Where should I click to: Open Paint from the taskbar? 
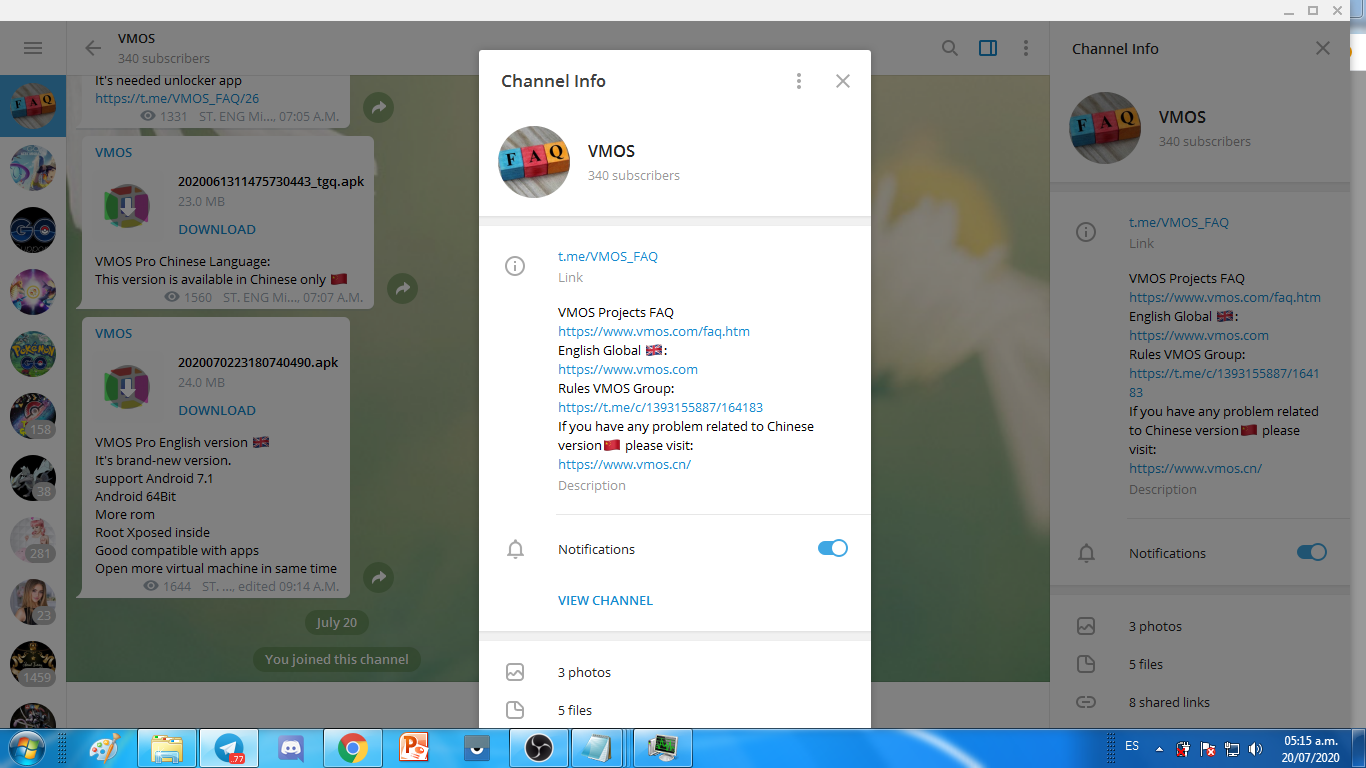(x=104, y=748)
